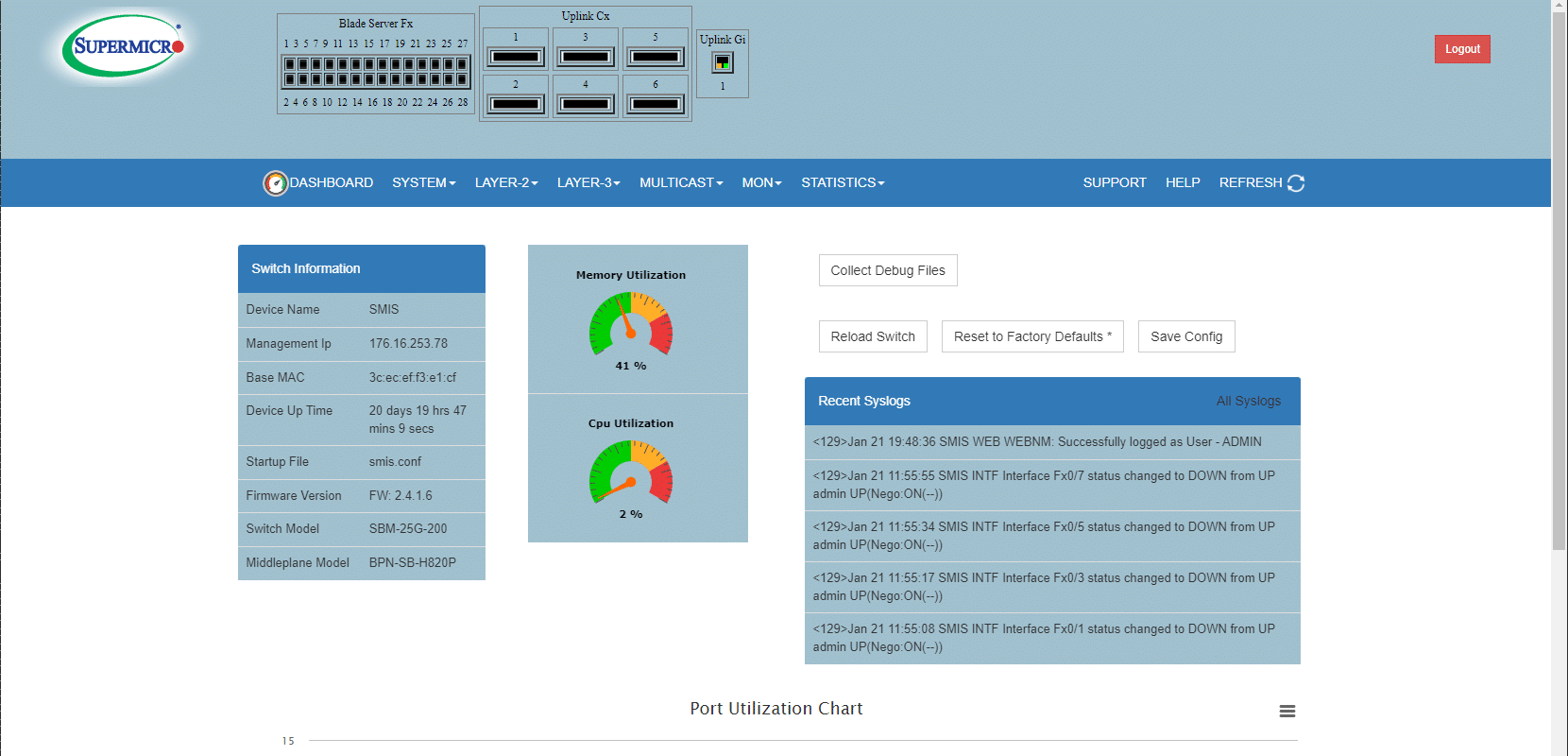Click Blade Server Fx port 13
Image resolution: width=1568 pixels, height=756 pixels.
(369, 64)
